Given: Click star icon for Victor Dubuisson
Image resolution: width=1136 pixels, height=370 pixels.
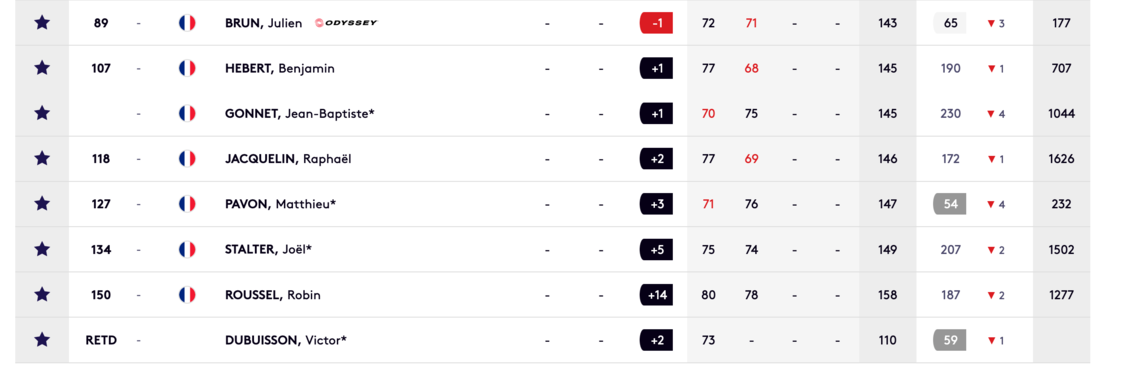Looking at the screenshot, I should coord(42,340).
